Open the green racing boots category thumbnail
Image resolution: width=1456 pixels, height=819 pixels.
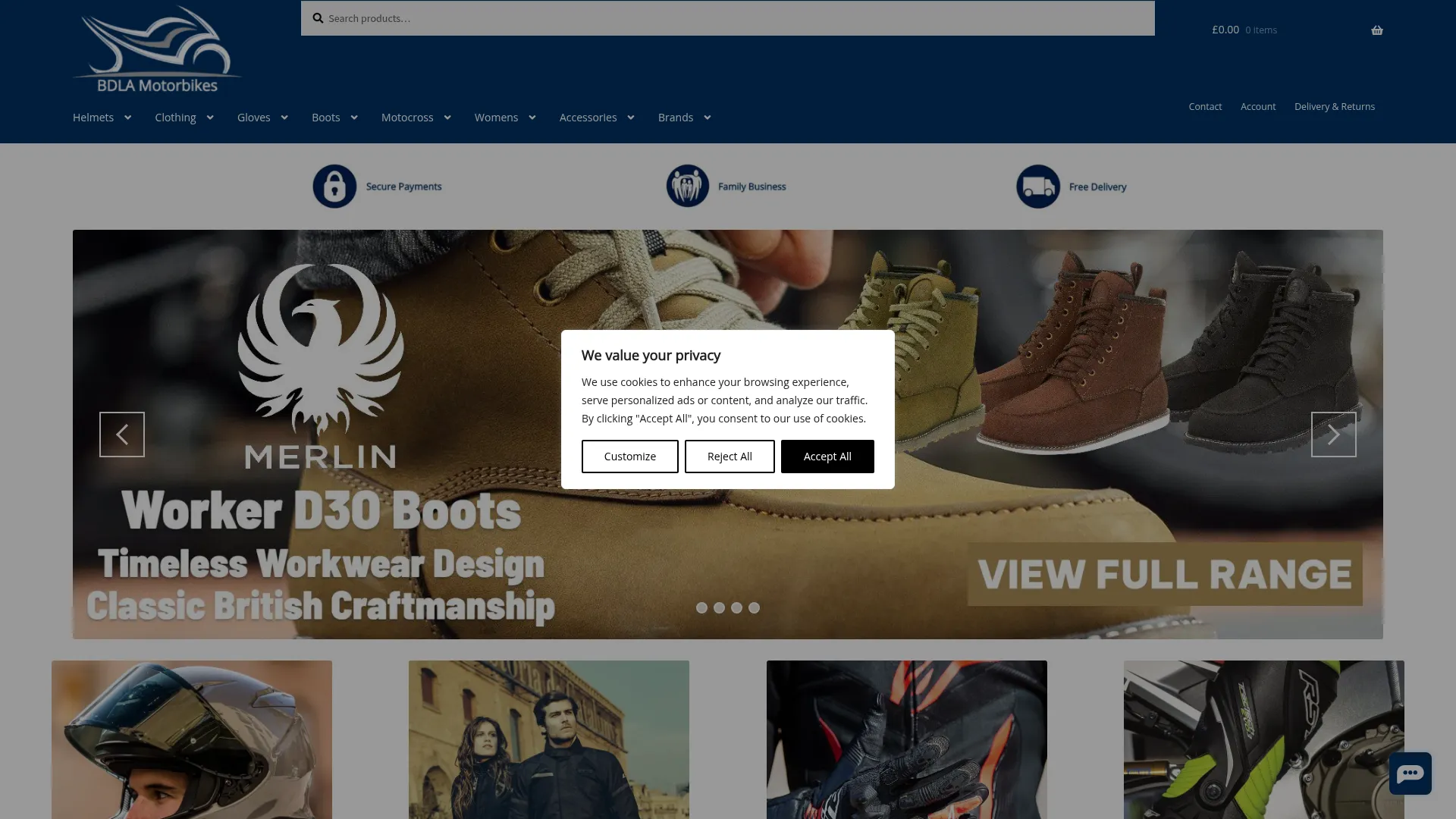tap(1264, 739)
